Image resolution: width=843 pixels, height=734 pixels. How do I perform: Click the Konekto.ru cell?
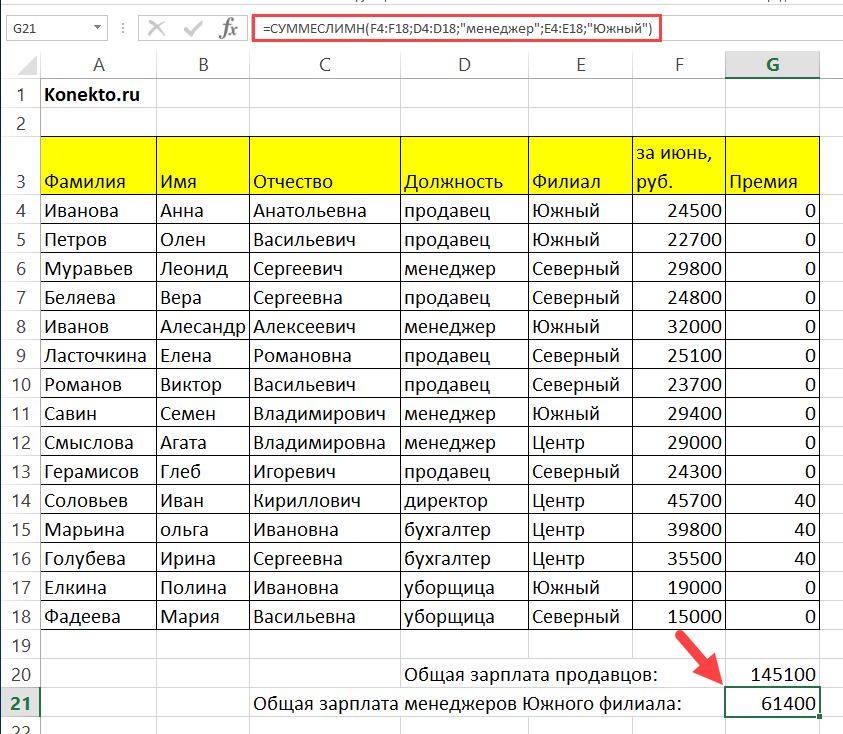click(98, 96)
